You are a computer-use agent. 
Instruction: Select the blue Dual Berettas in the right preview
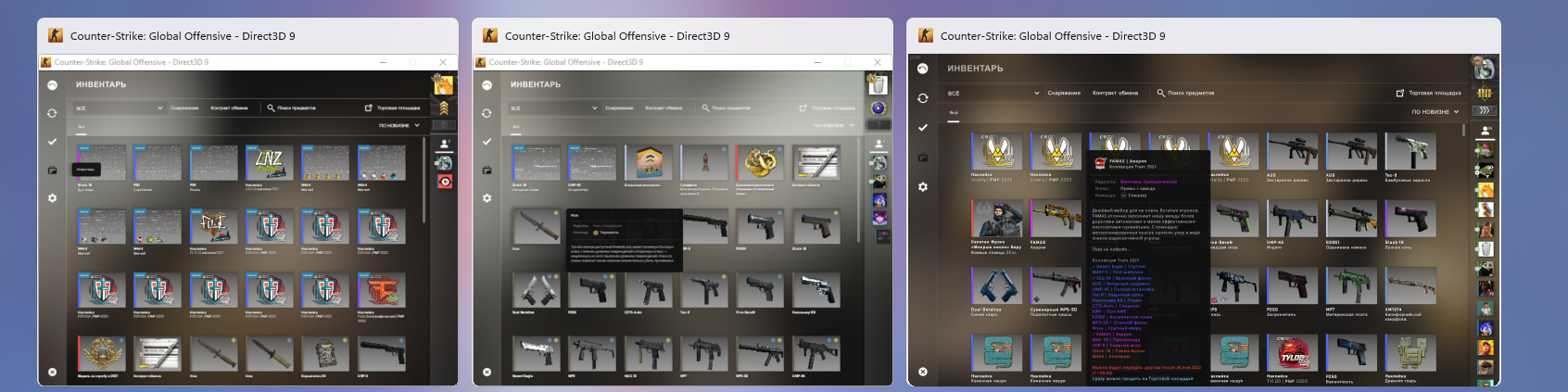pyautogui.click(x=996, y=286)
